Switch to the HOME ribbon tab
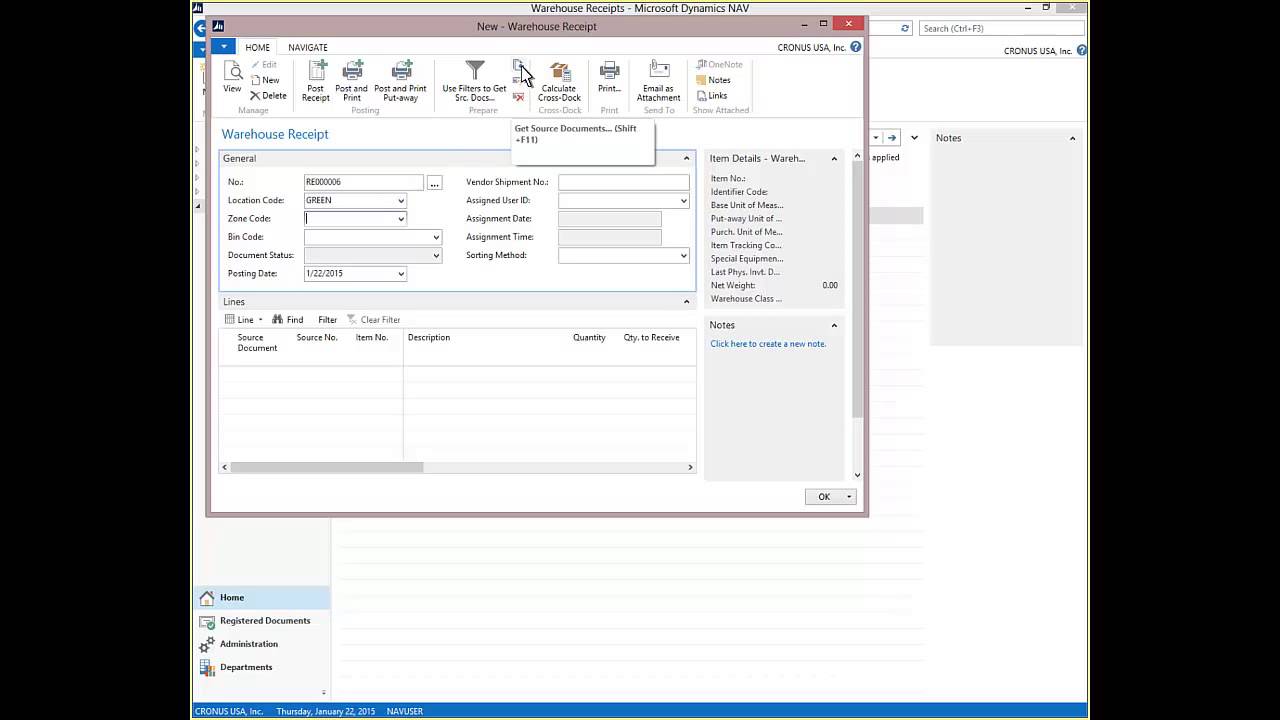Viewport: 1280px width, 720px height. click(258, 47)
